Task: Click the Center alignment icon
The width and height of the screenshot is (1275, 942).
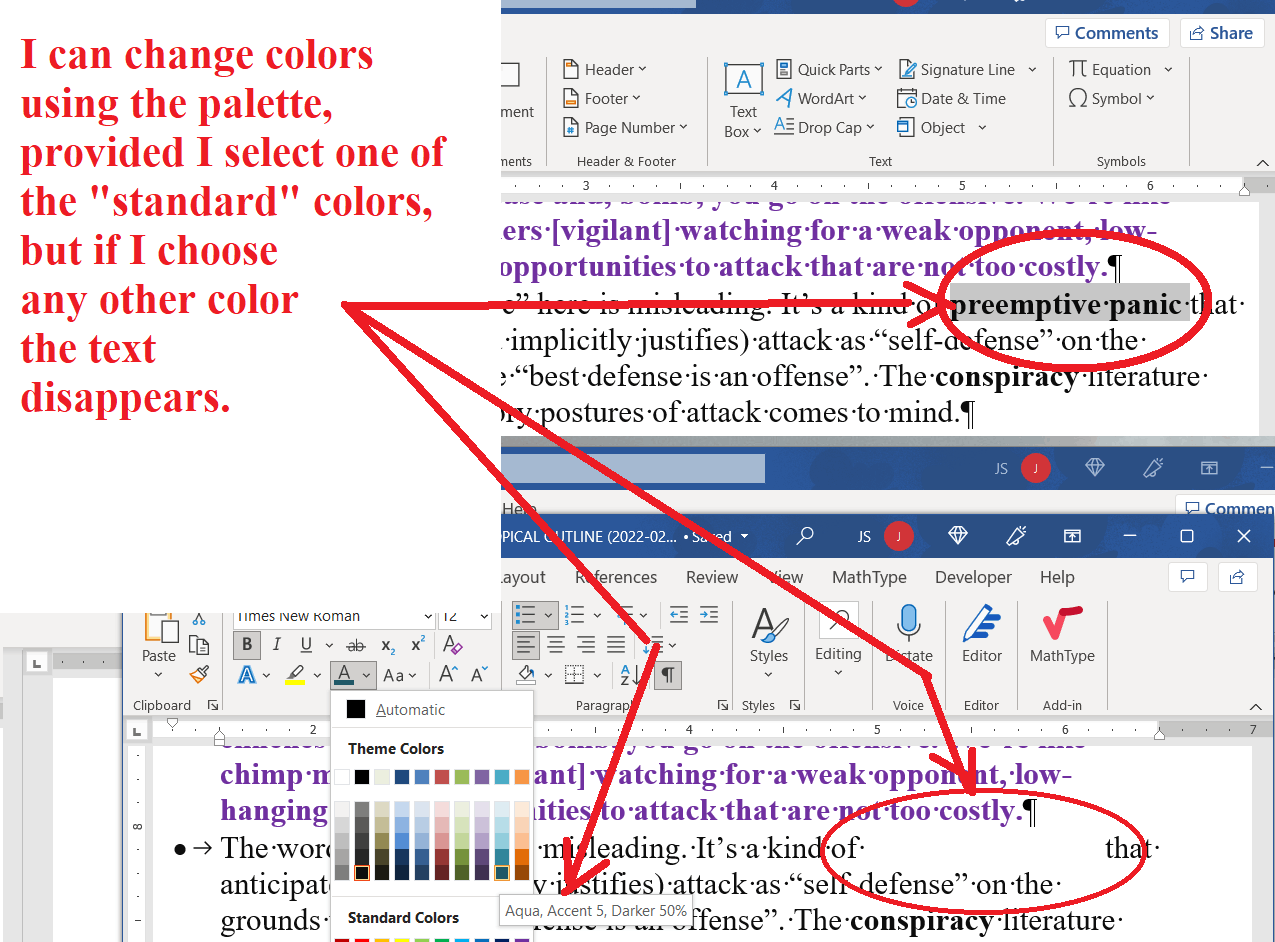Action: point(556,645)
